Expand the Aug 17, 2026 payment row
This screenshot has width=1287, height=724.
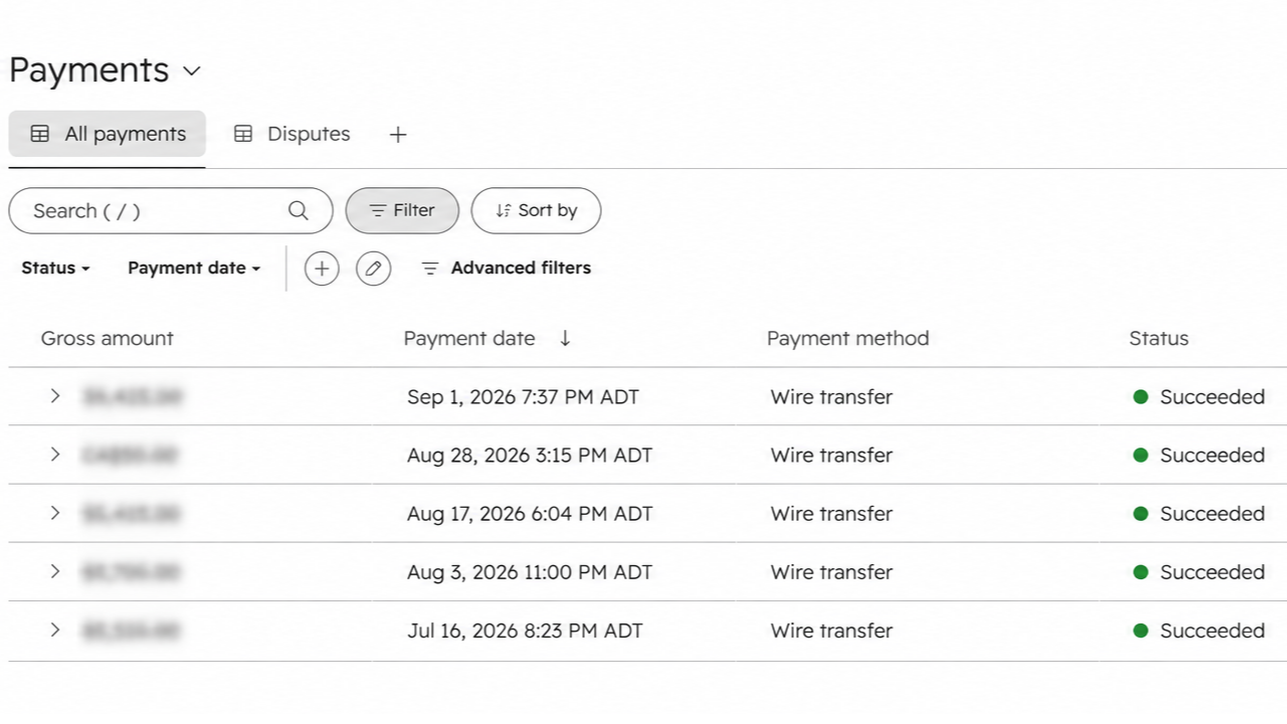(x=55, y=513)
